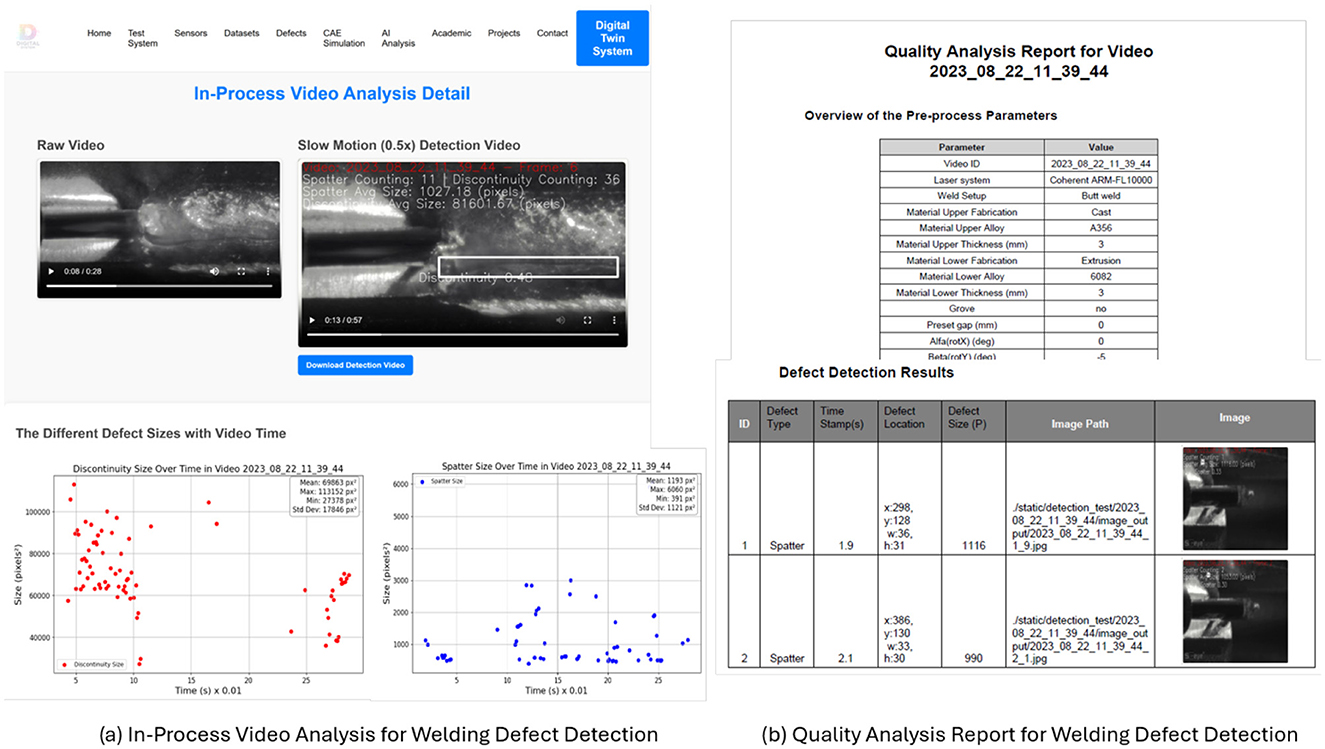Click the Contact link in the navbar
1325x749 pixels.
tap(552, 33)
